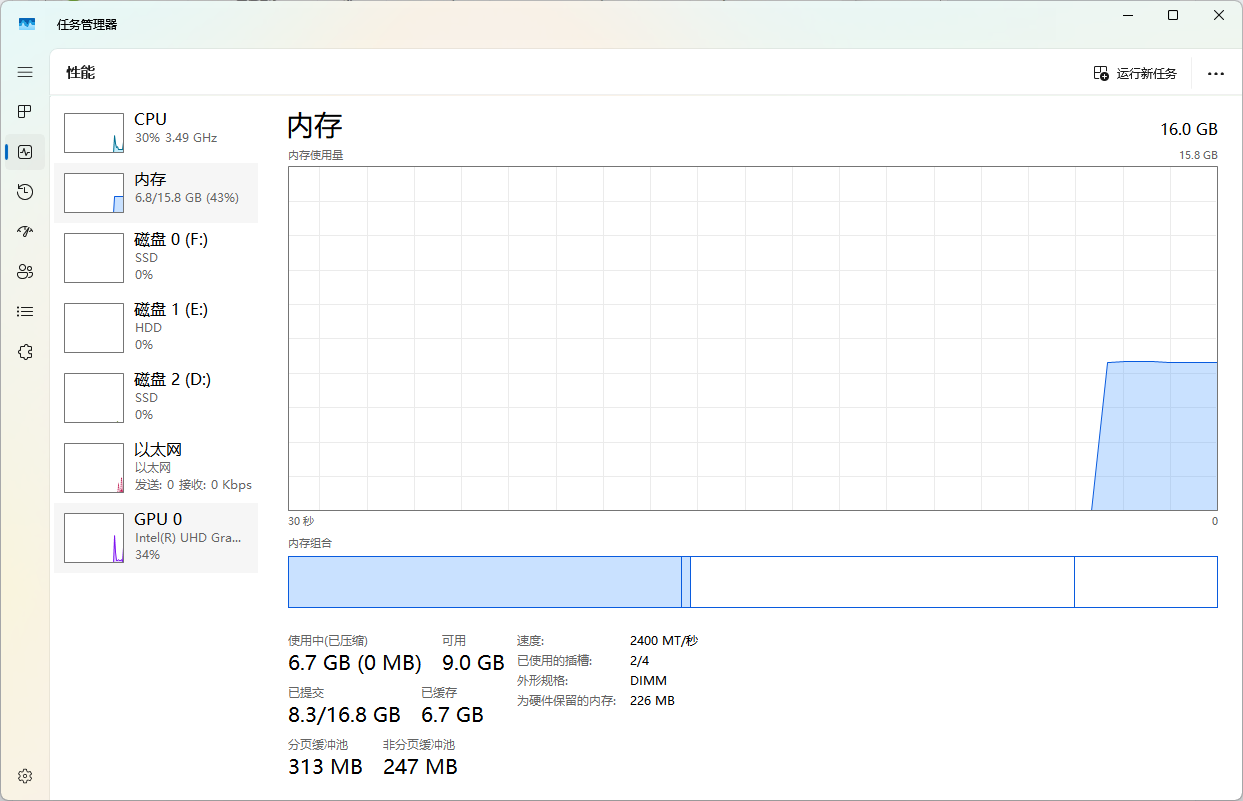Toggle the hamburger navigation menu
Image resolution: width=1243 pixels, height=801 pixels.
[25, 72]
